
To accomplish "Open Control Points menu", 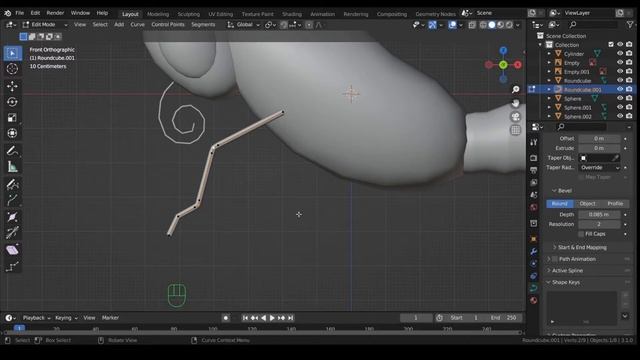I will pyautogui.click(x=168, y=24).
